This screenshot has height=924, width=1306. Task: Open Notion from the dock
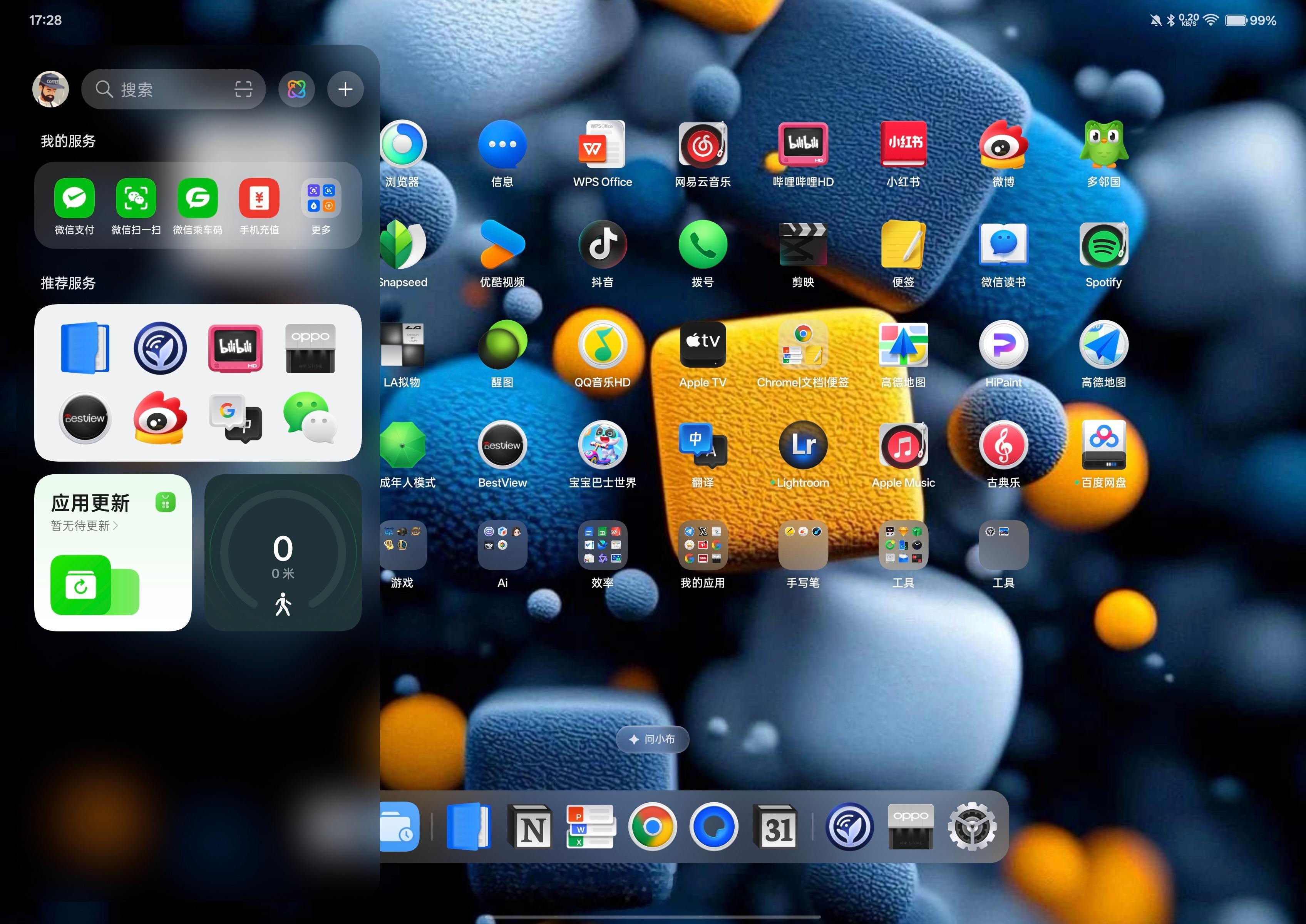point(530,827)
